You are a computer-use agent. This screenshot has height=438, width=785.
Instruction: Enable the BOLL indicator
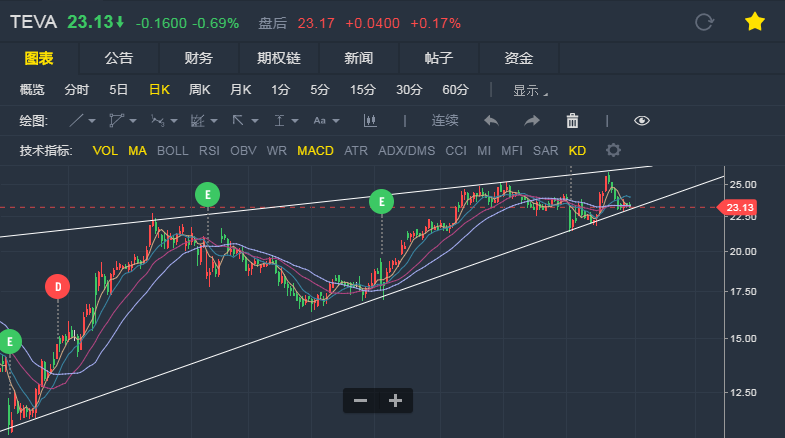172,151
